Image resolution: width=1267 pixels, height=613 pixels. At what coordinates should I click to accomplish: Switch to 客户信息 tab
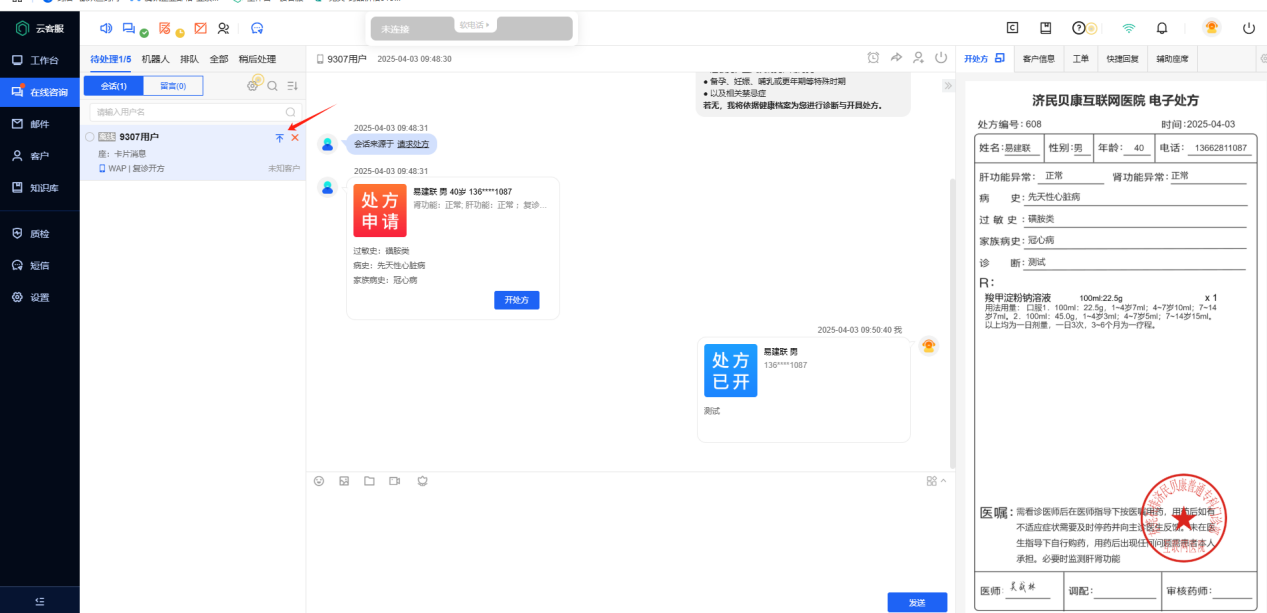pyautogui.click(x=1039, y=59)
